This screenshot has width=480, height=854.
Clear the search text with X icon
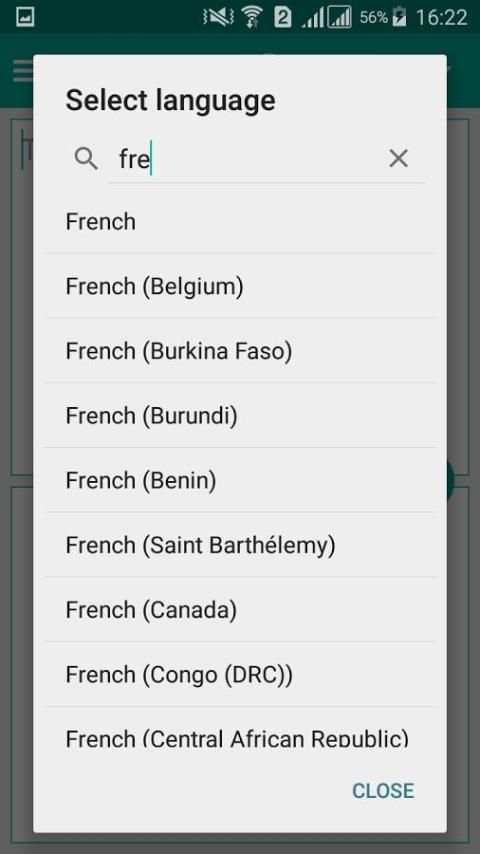[398, 158]
